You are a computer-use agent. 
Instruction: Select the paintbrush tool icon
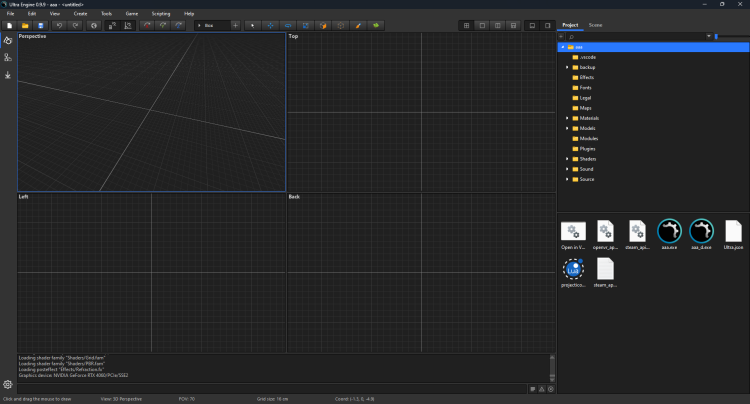click(x=358, y=25)
